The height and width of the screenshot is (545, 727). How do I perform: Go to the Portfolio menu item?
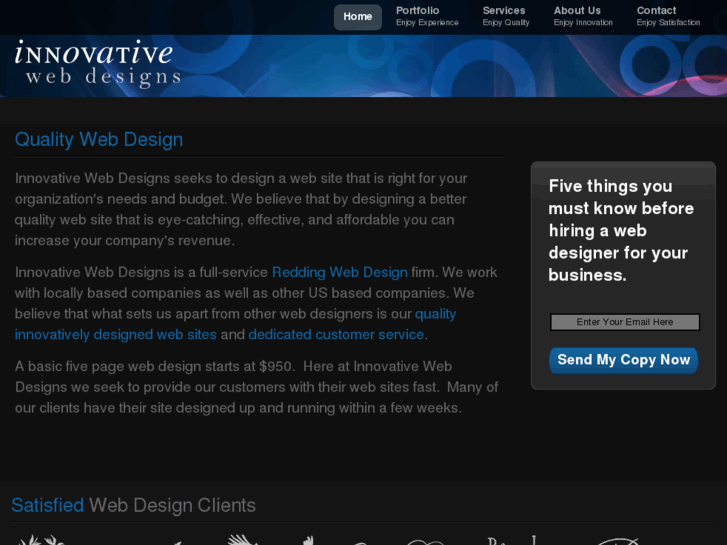click(x=427, y=16)
